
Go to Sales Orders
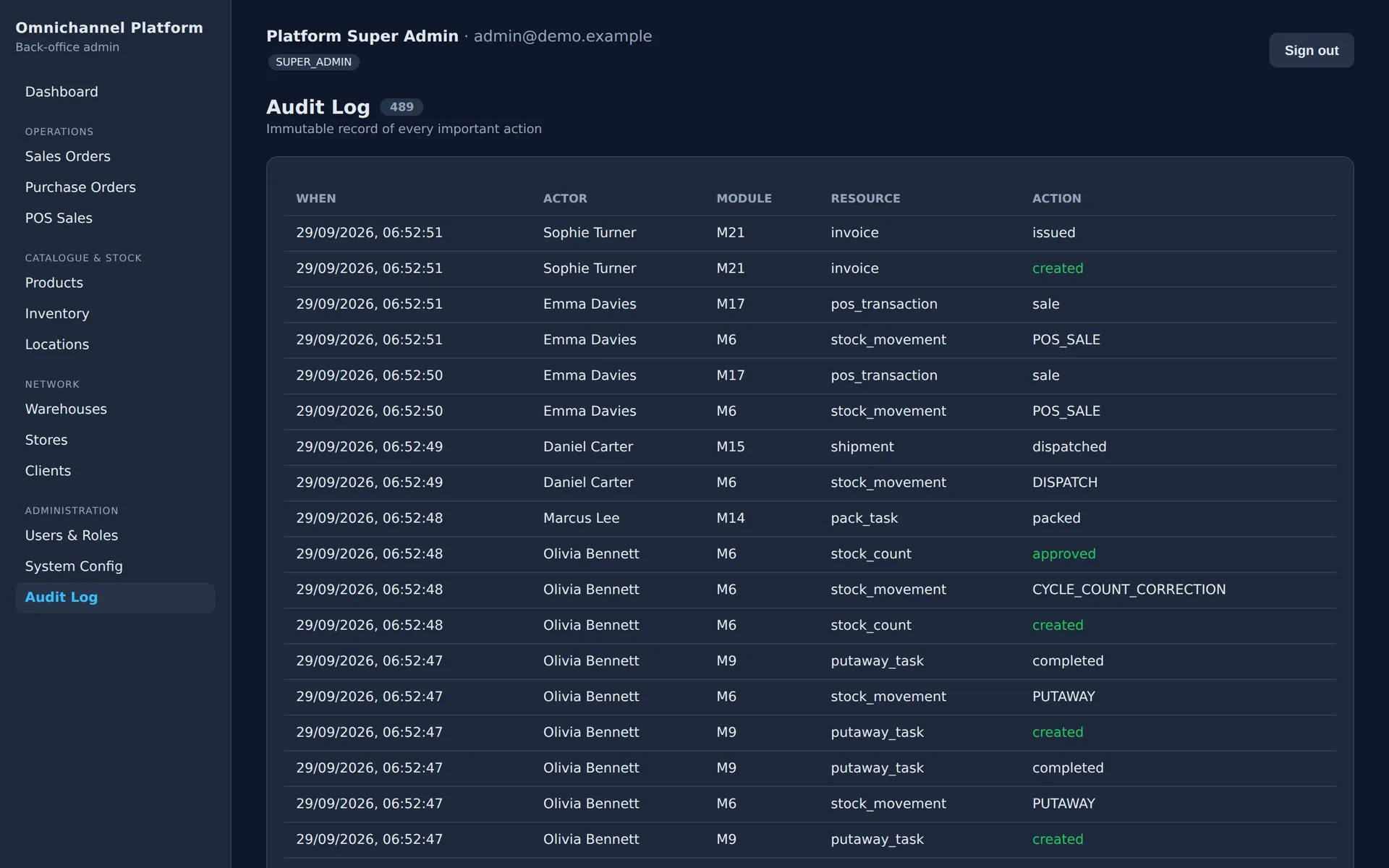115,156
